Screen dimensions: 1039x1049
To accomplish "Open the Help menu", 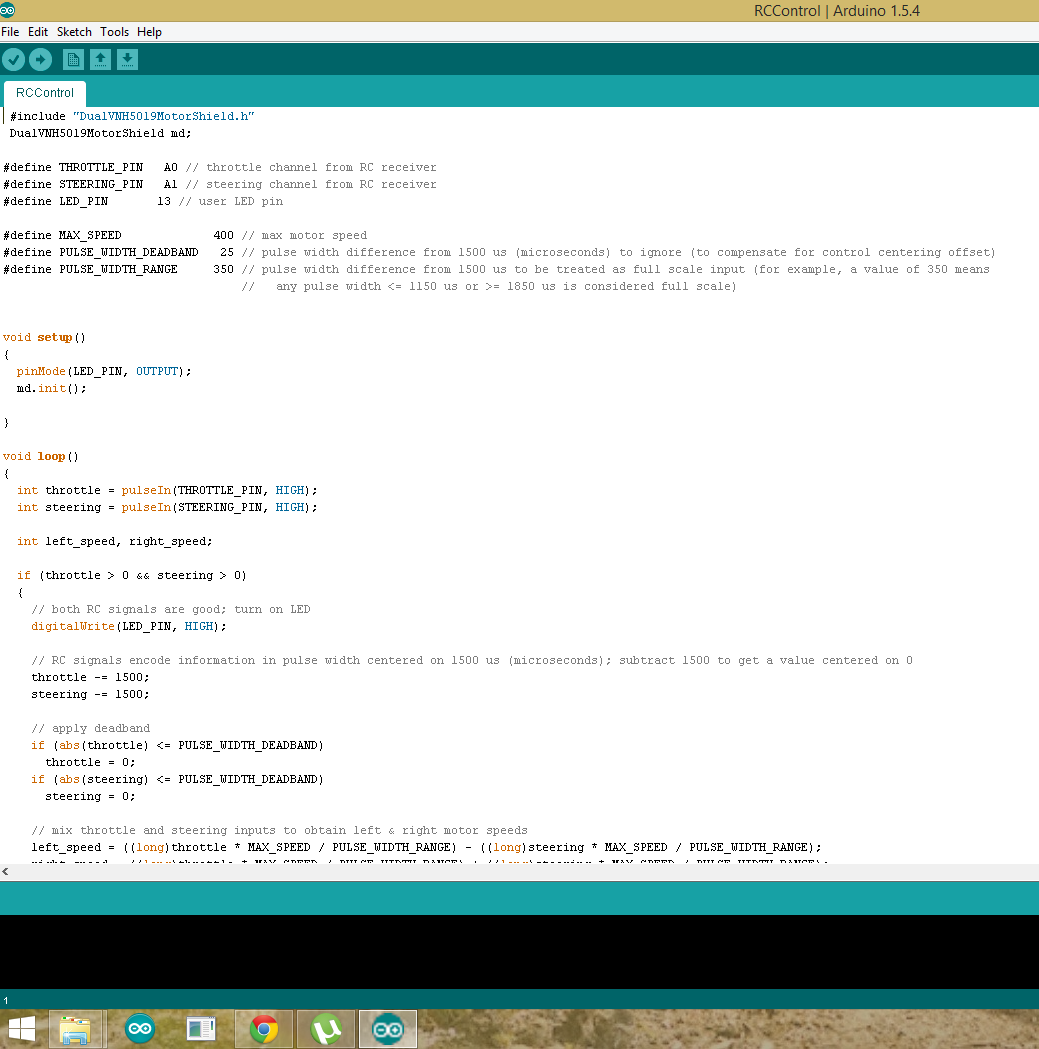I will (x=149, y=32).
